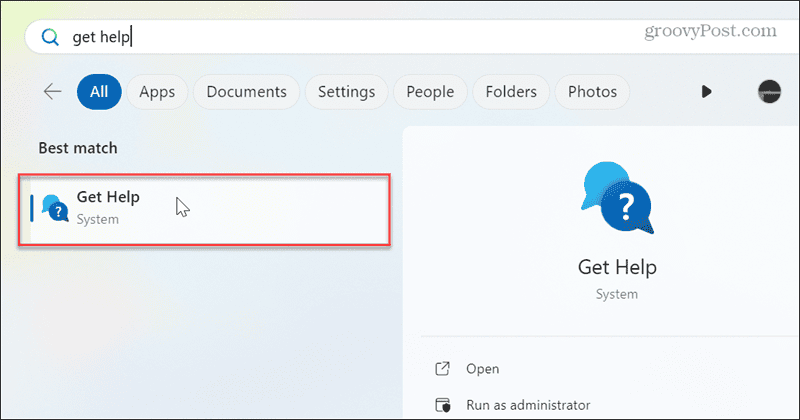
Task: Click the Get Help icon in results list
Action: pyautogui.click(x=55, y=208)
